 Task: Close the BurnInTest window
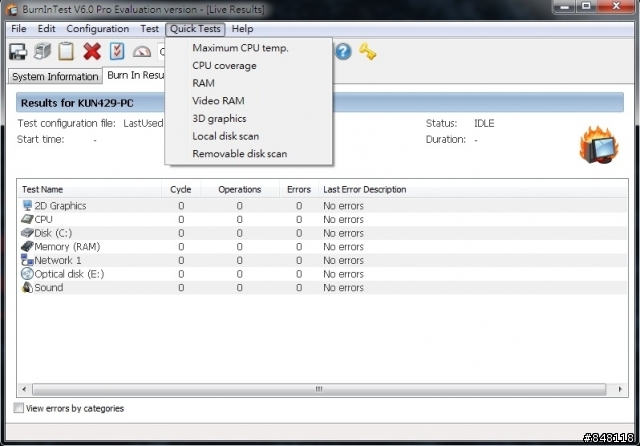pyautogui.click(x=616, y=7)
